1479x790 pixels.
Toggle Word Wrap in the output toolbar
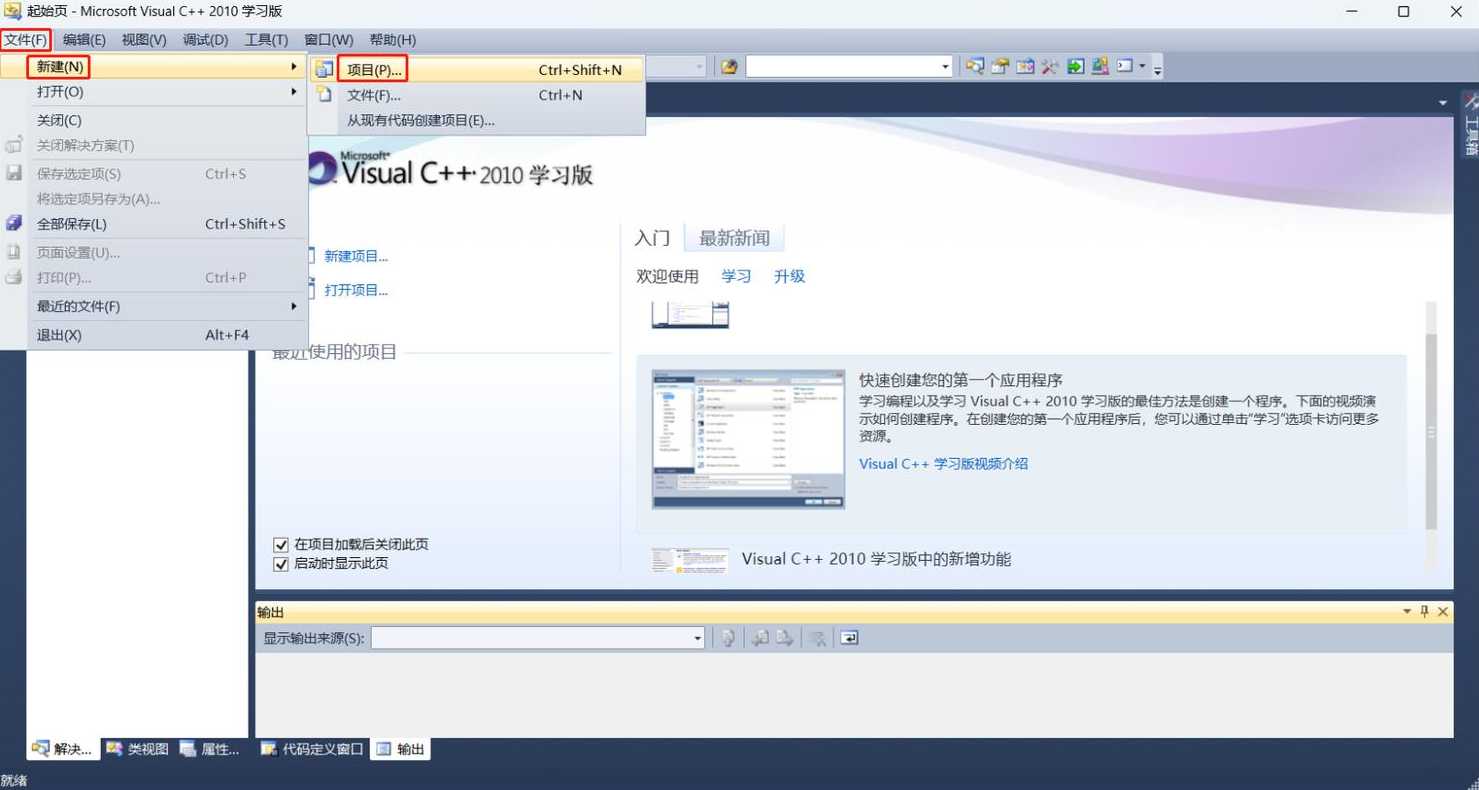pos(849,638)
